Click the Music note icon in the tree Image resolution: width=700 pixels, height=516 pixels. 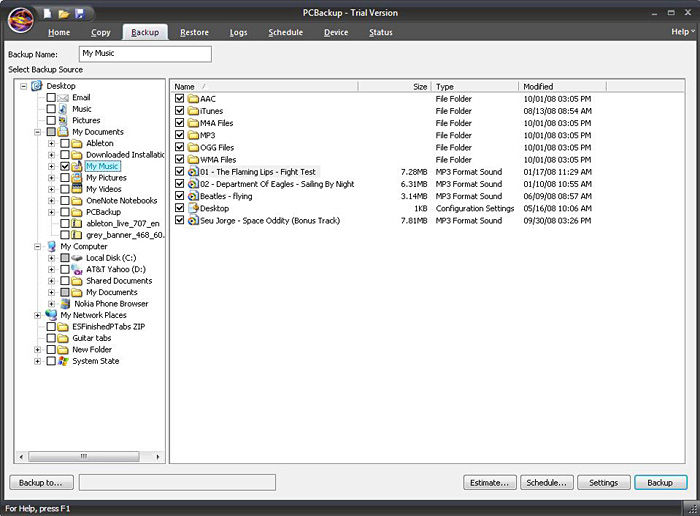click(x=63, y=109)
